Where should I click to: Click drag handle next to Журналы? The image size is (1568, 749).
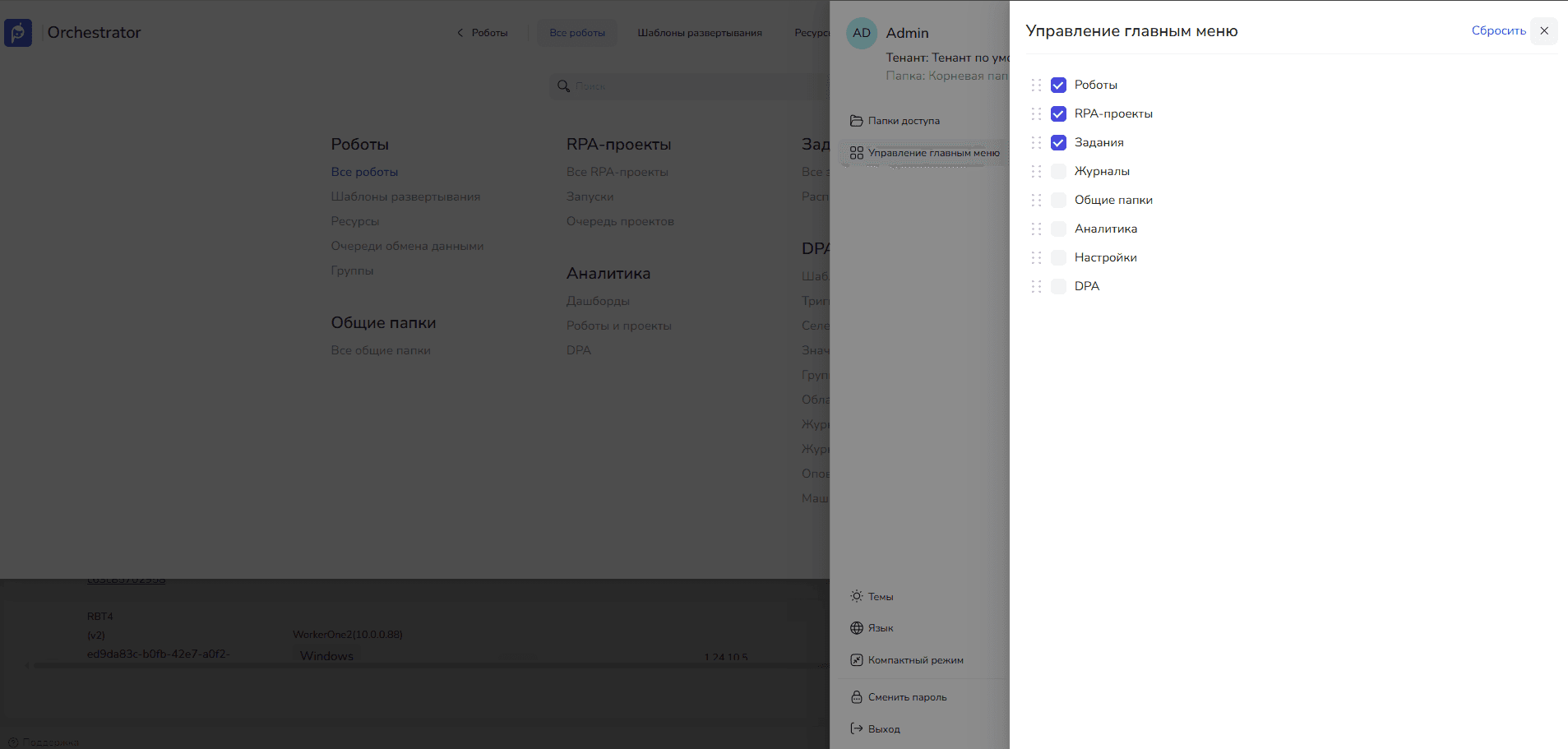point(1036,172)
